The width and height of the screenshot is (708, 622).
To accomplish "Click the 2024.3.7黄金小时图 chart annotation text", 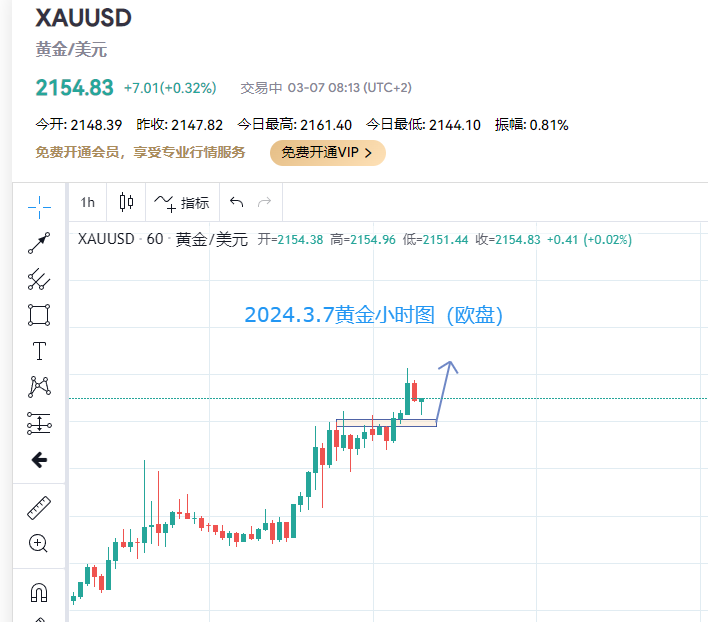I will [373, 315].
